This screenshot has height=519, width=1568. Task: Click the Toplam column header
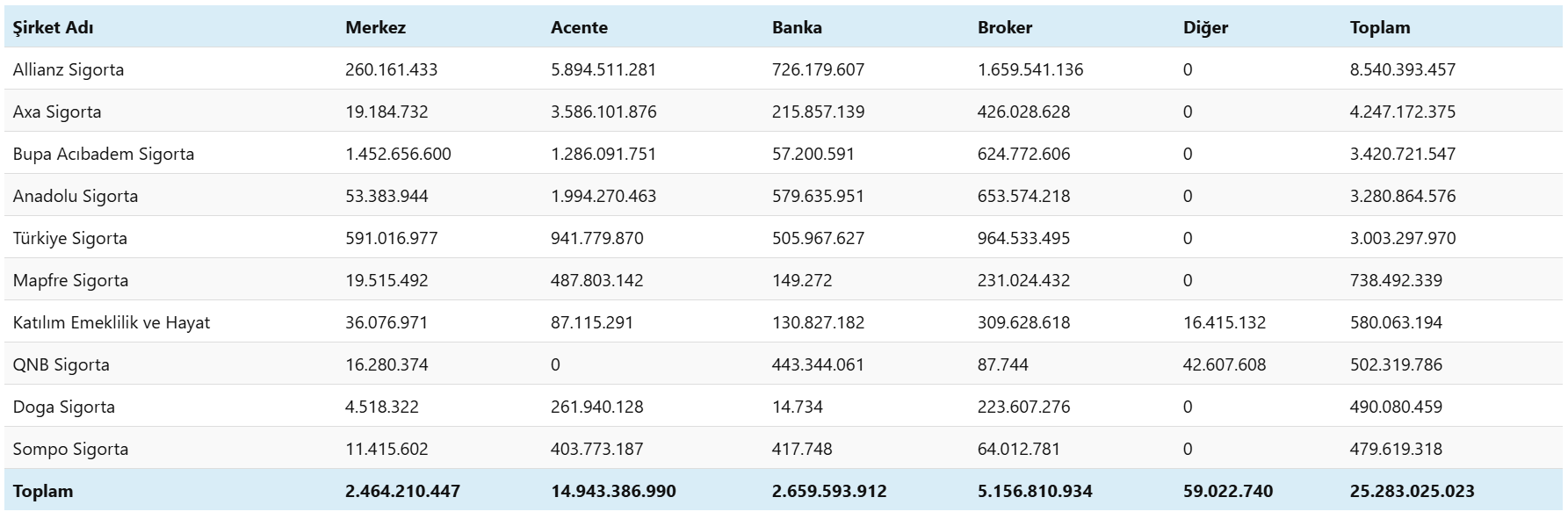1380,27
